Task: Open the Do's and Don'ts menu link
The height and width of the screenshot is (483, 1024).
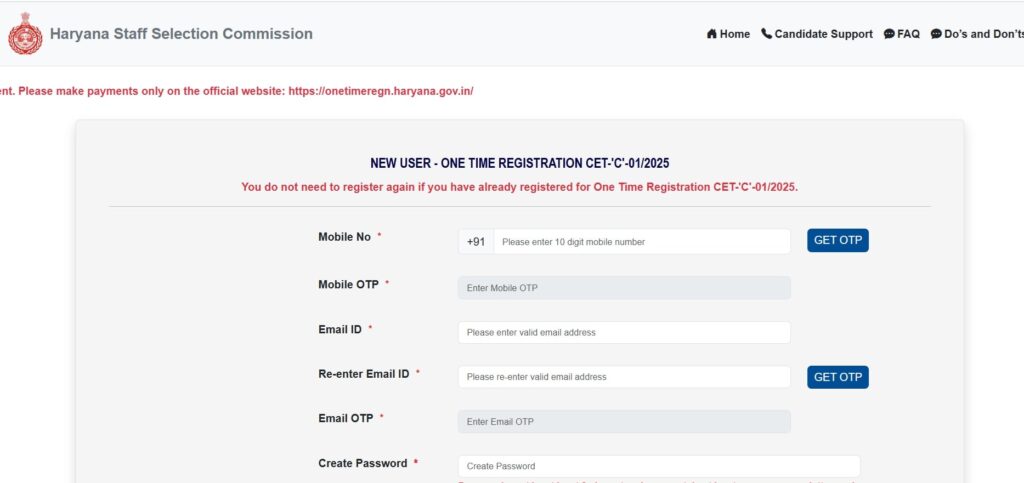Action: (977, 34)
